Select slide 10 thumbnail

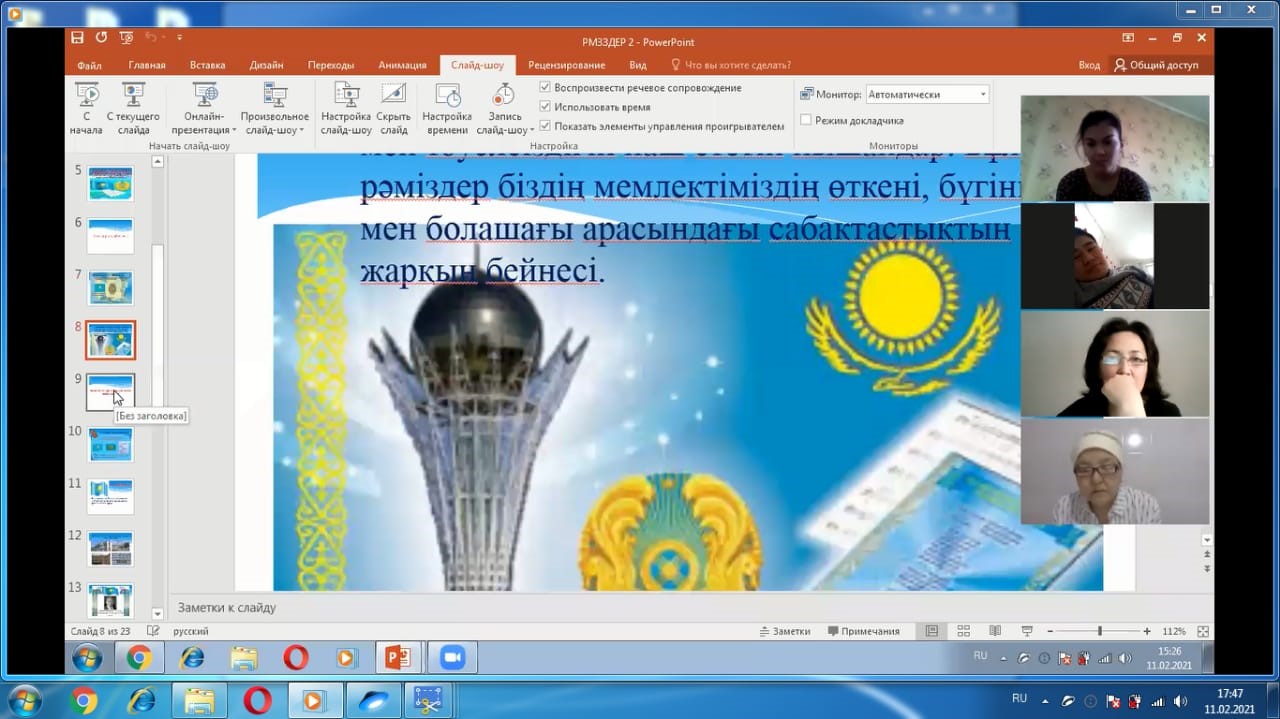110,444
